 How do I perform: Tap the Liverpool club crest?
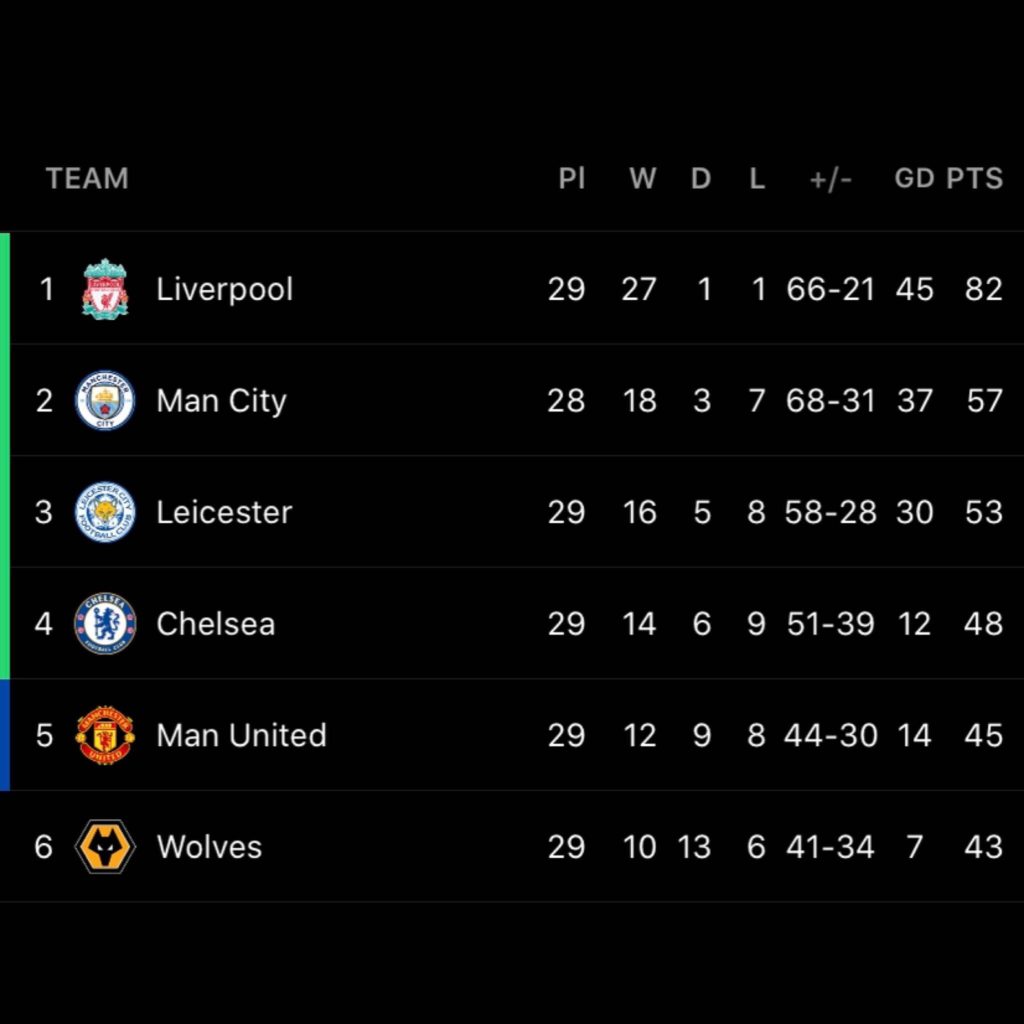point(105,289)
